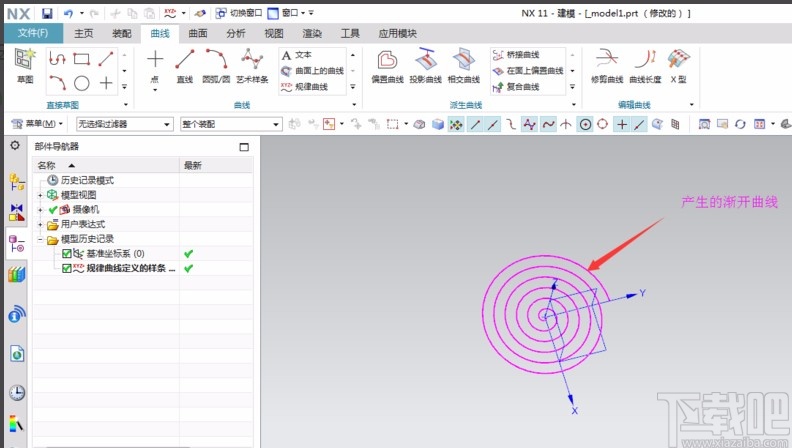Click the X 型 (X-Form) tool
The height and width of the screenshot is (448, 792).
coord(678,67)
